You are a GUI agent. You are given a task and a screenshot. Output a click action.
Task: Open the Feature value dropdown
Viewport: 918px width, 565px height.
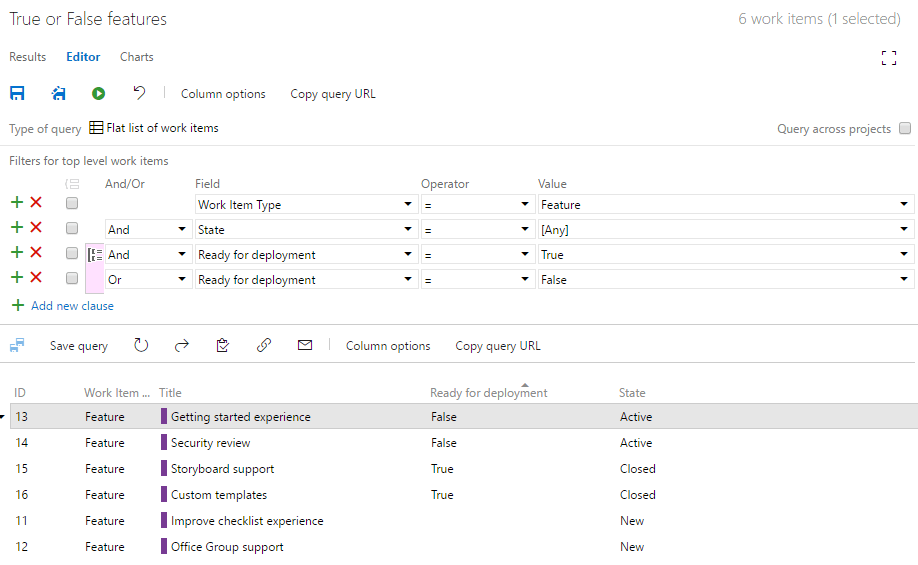pyautogui.click(x=904, y=204)
